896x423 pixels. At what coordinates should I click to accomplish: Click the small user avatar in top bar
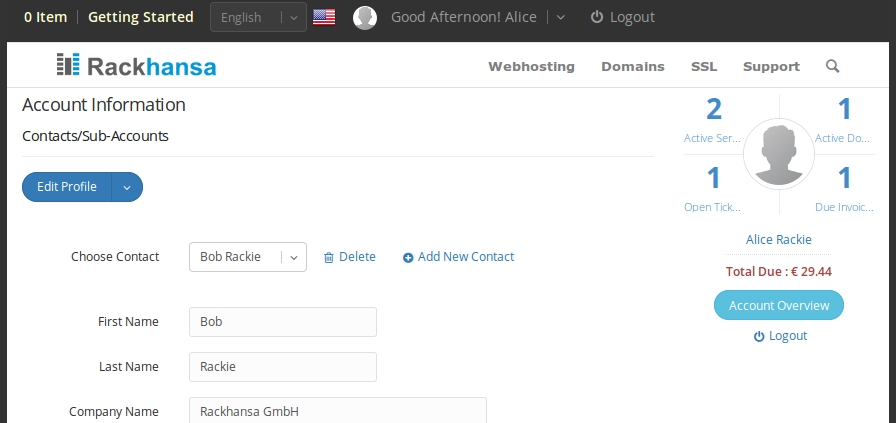(365, 18)
